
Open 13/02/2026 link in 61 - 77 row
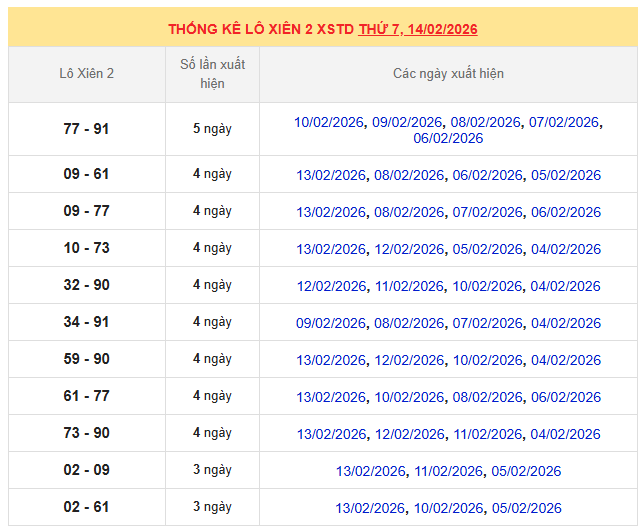(331, 397)
